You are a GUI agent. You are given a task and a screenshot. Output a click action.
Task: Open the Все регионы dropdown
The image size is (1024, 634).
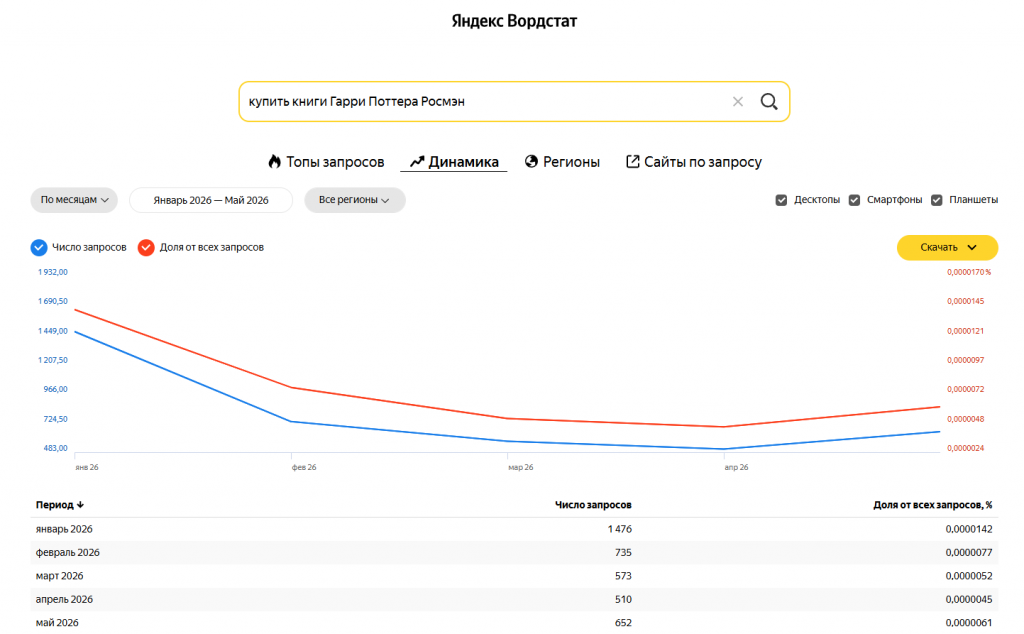pos(355,200)
